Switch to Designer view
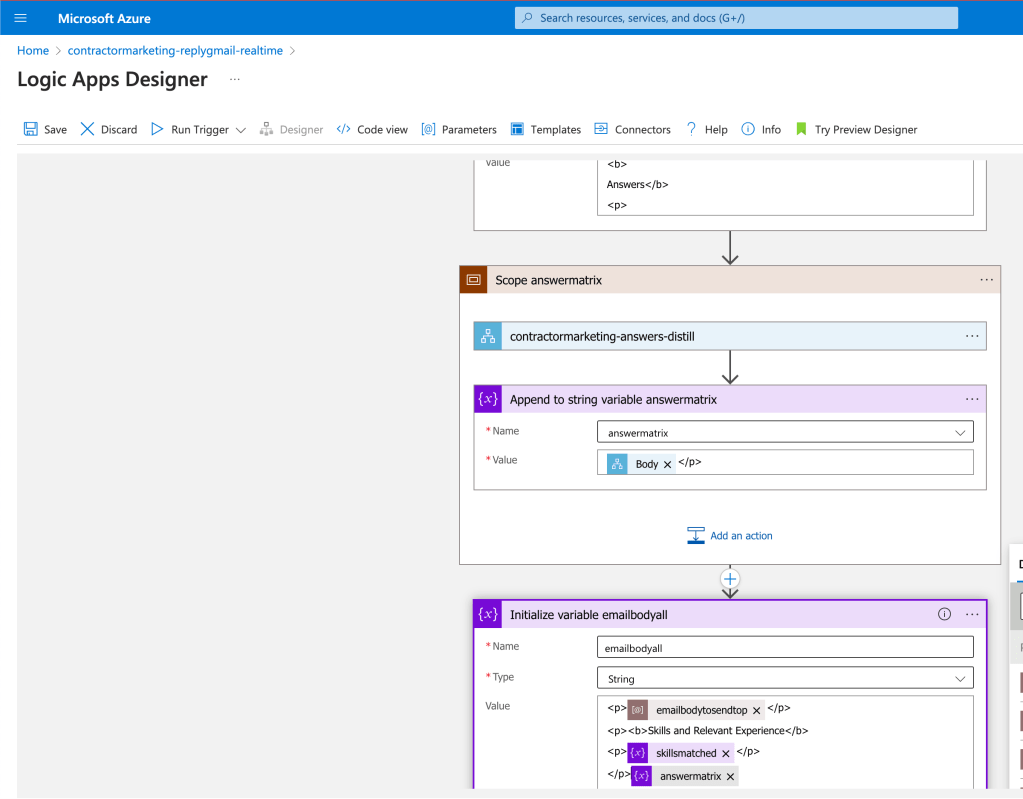1023x799 pixels. click(x=292, y=129)
